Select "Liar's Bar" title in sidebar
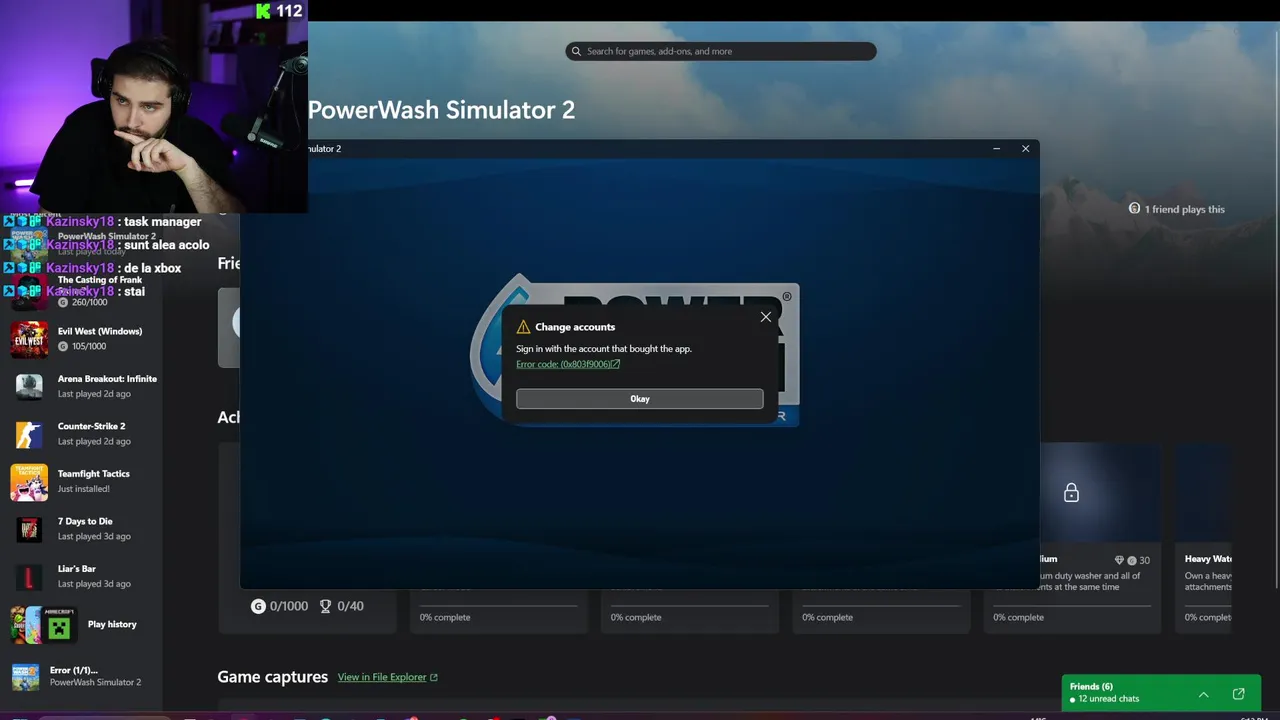The height and width of the screenshot is (720, 1280). click(x=77, y=569)
